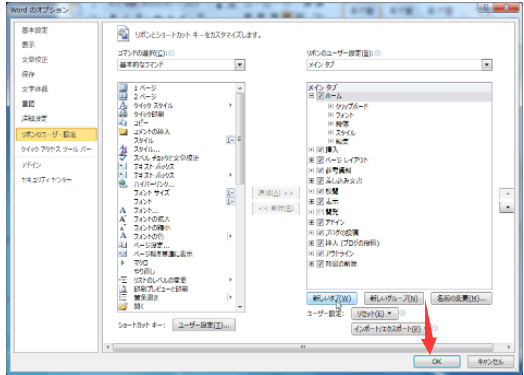This screenshot has width=524, height=375.
Task: Pick the クイック印刷 printer icon
Action: [x=123, y=114]
